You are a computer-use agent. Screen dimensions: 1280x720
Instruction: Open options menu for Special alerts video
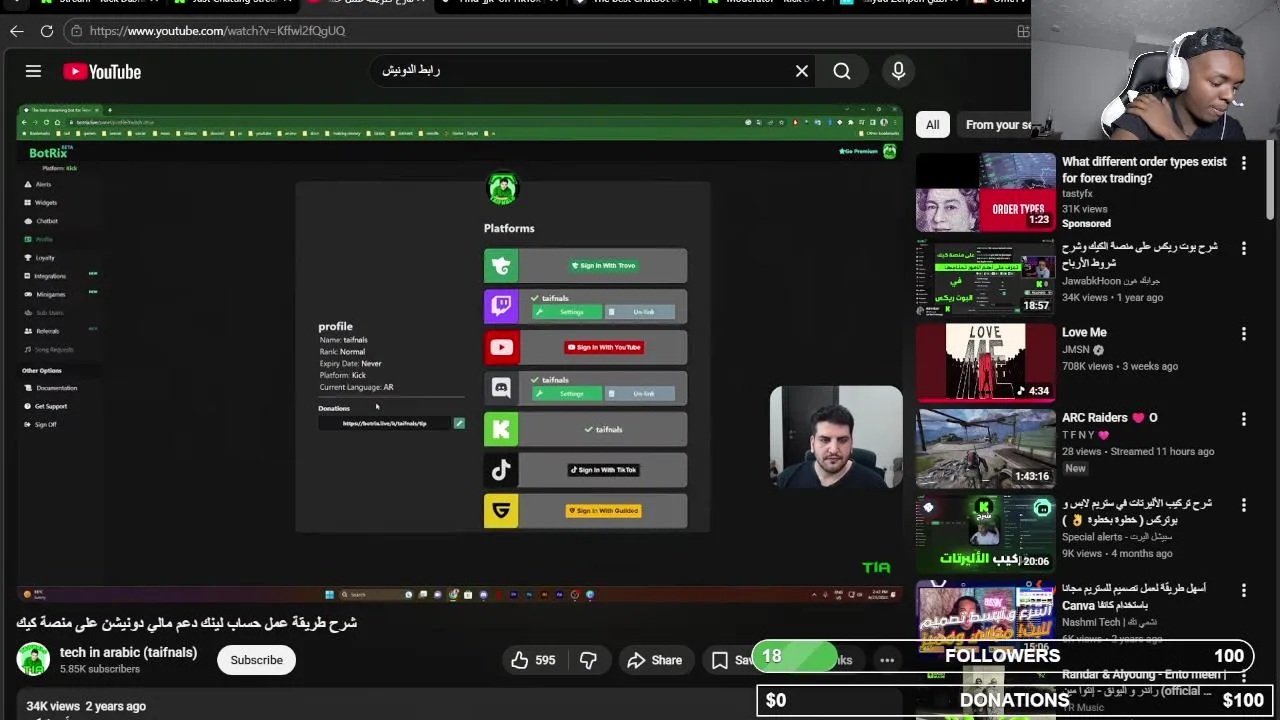(1244, 504)
